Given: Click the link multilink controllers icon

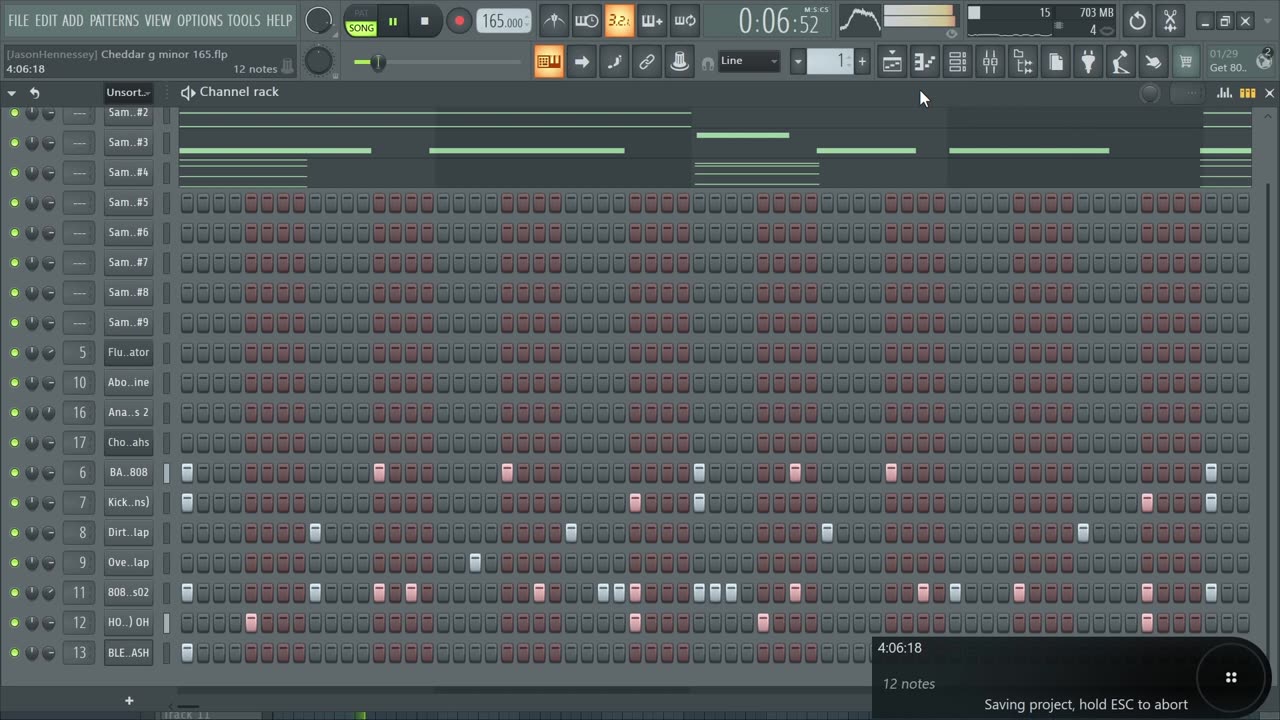Looking at the screenshot, I should coord(647,62).
